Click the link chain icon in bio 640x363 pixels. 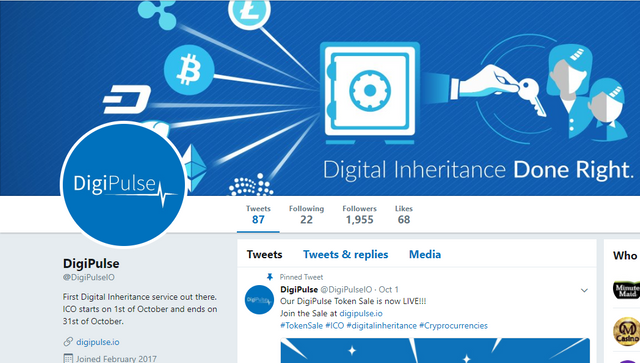point(68,342)
